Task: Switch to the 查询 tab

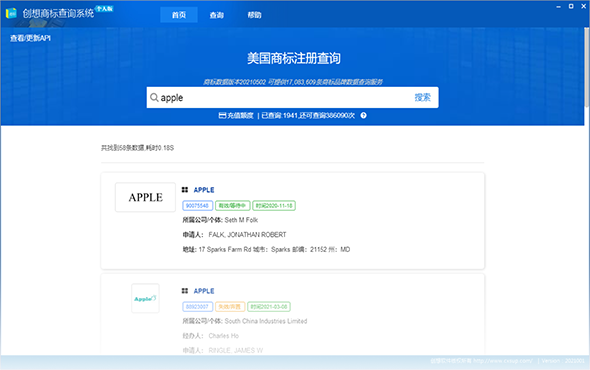Action: point(217,15)
